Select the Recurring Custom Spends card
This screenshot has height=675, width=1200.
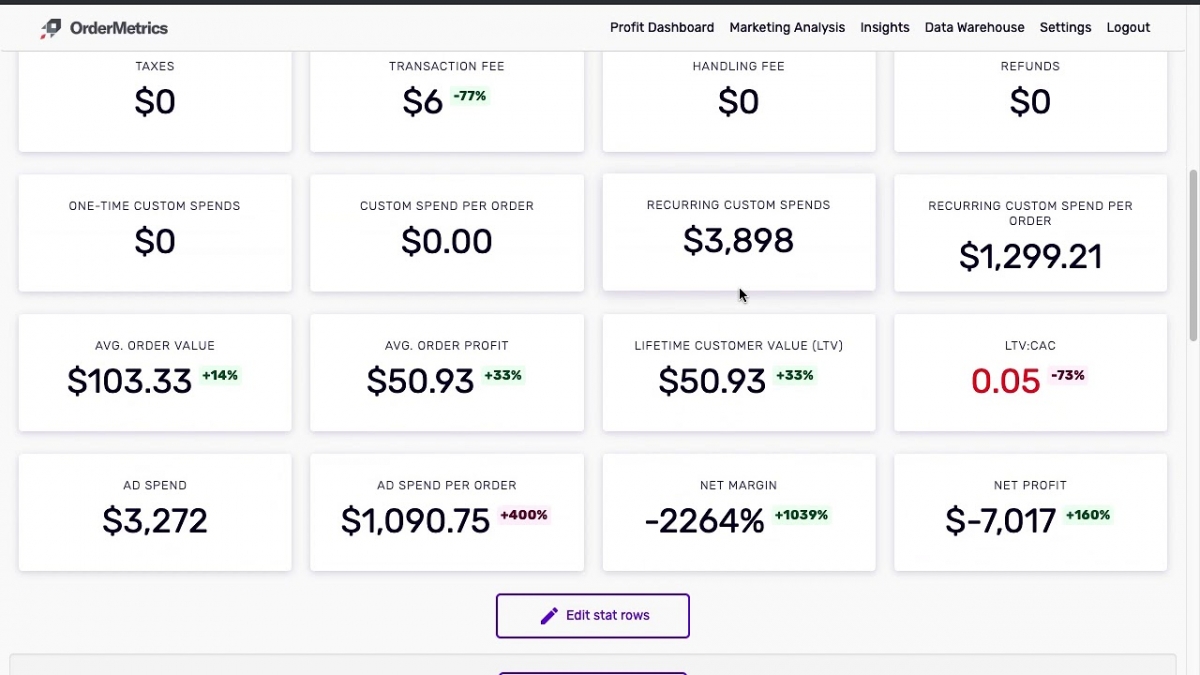point(738,232)
